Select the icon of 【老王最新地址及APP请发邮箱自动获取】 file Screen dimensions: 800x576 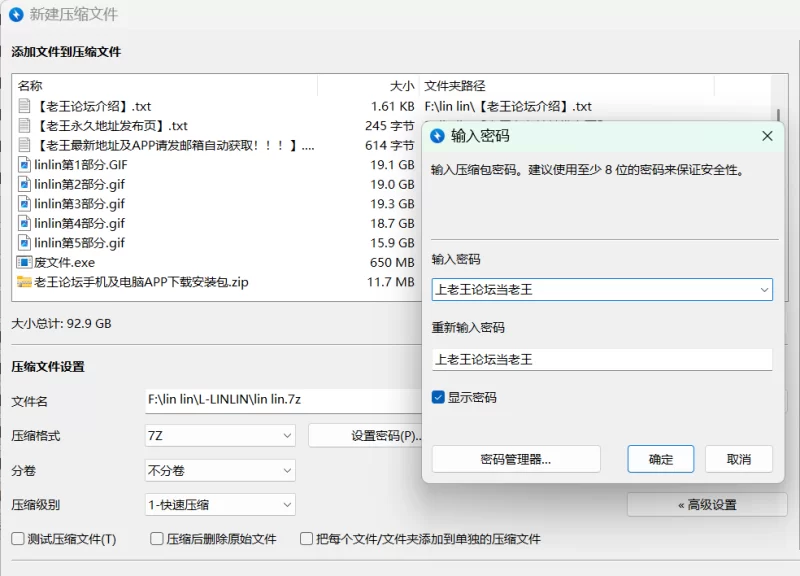point(24,144)
